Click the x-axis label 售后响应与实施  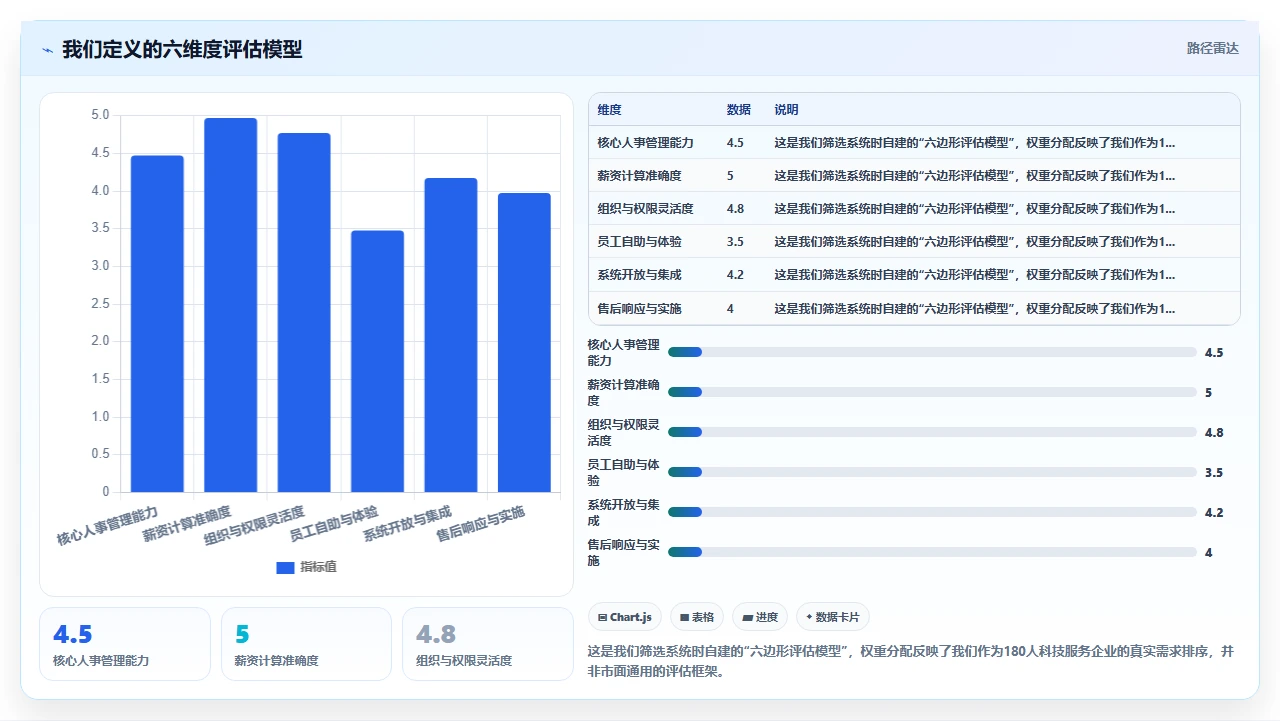(481, 524)
